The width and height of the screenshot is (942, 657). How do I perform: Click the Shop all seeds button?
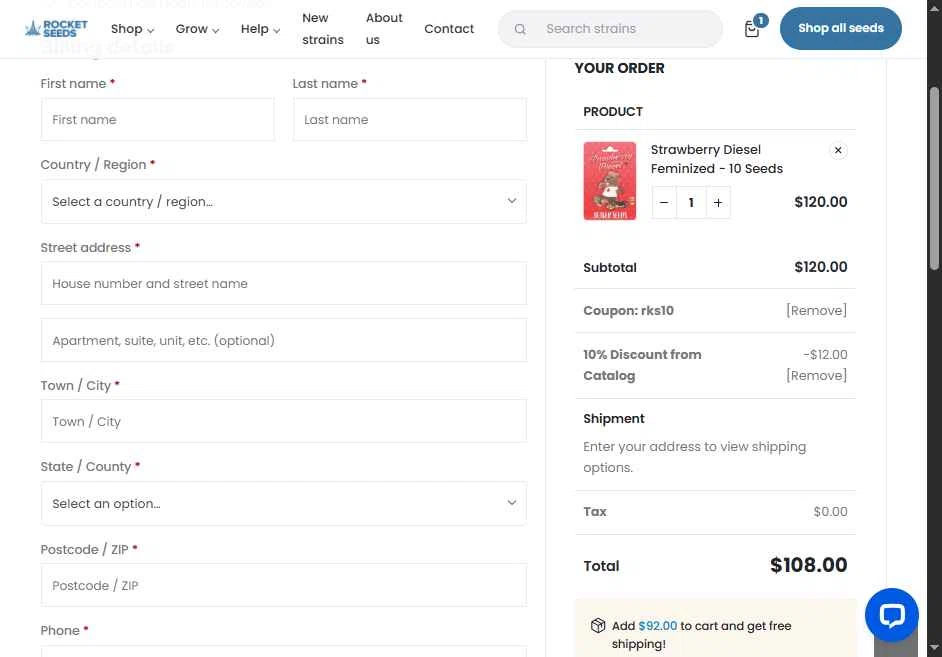click(x=840, y=28)
